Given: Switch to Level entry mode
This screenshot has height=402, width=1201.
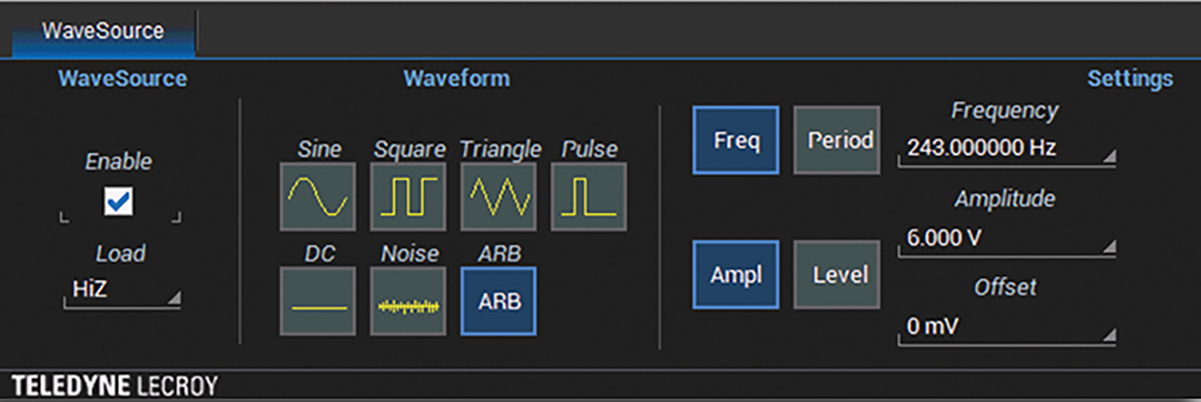Looking at the screenshot, I should click(x=837, y=274).
